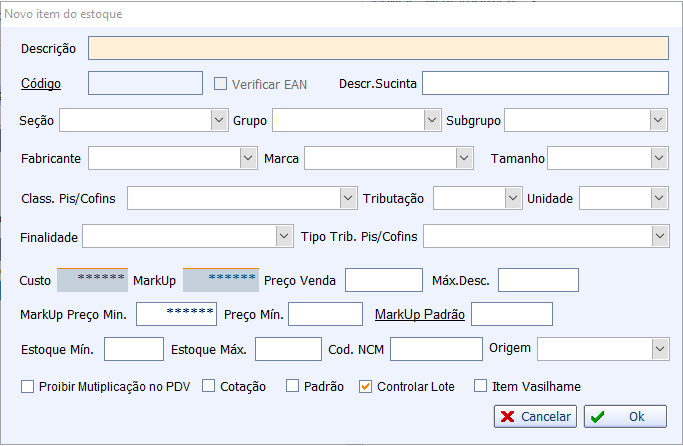Viewport: 683px width, 446px height.
Task: Toggle the Padrão checkbox
Action: (292, 386)
